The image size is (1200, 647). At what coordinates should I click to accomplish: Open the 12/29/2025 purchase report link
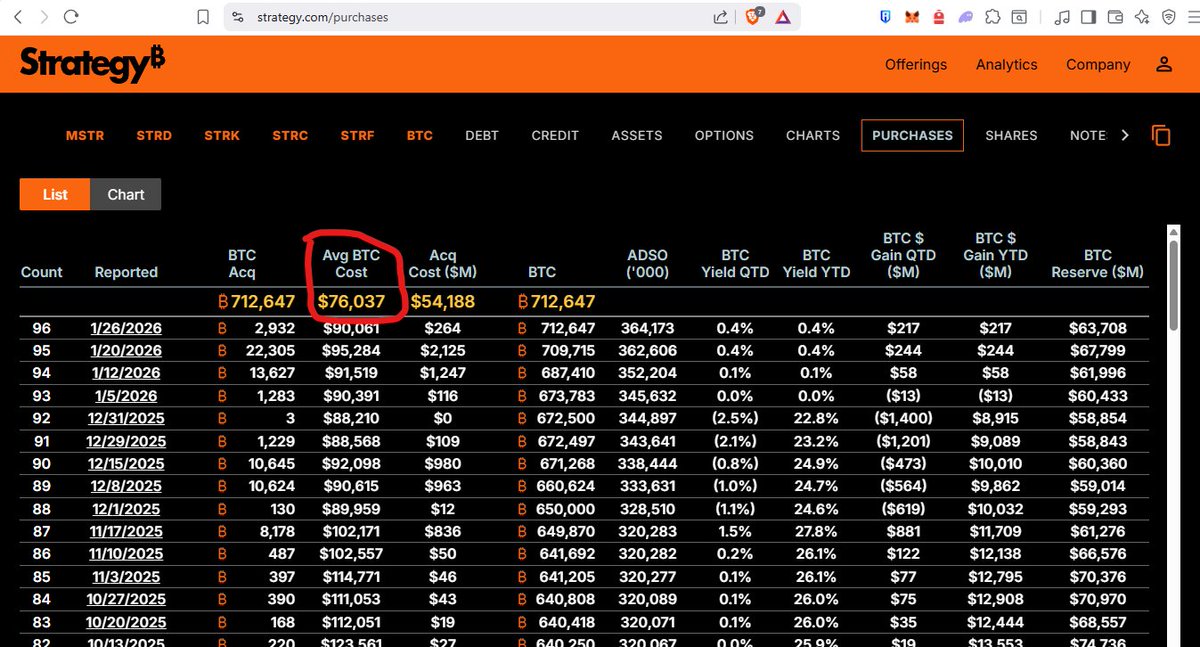pos(126,441)
